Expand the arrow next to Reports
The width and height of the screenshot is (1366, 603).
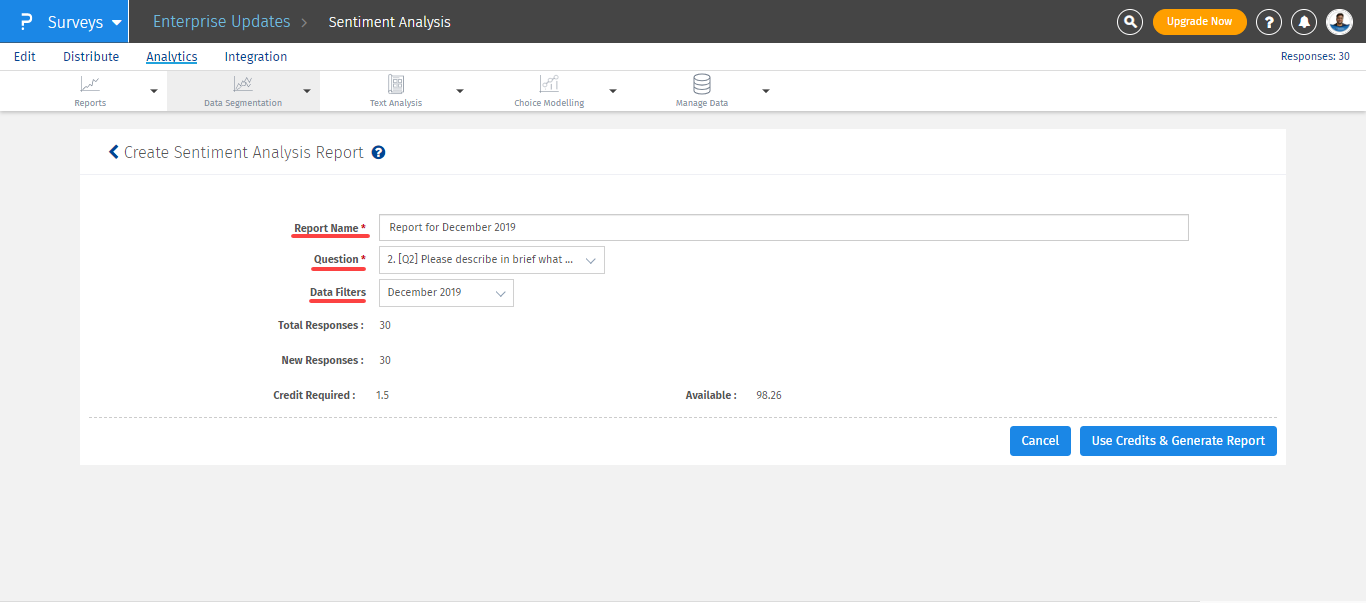tap(154, 91)
